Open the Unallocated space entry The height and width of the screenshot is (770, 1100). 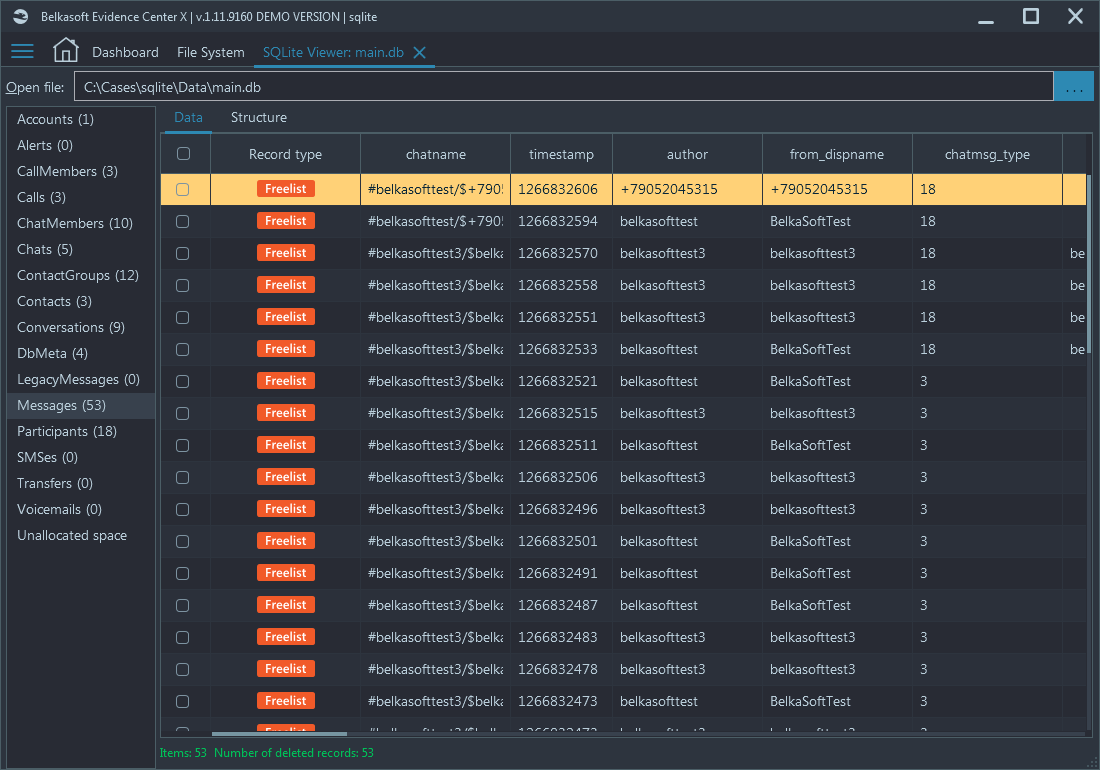coord(81,535)
